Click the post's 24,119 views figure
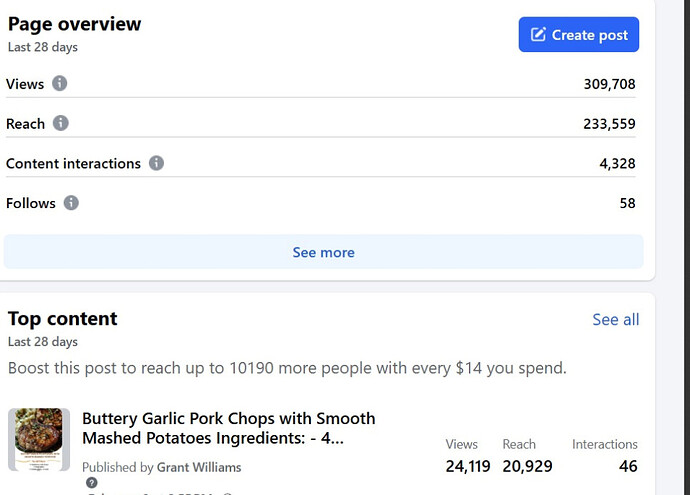Image resolution: width=690 pixels, height=495 pixels. [468, 466]
